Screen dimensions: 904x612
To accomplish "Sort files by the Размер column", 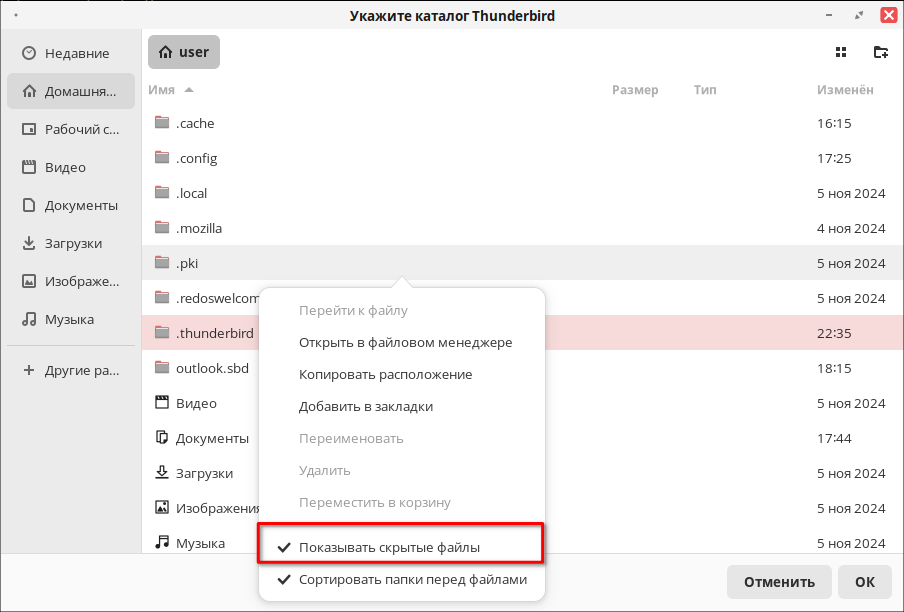I will (x=635, y=90).
